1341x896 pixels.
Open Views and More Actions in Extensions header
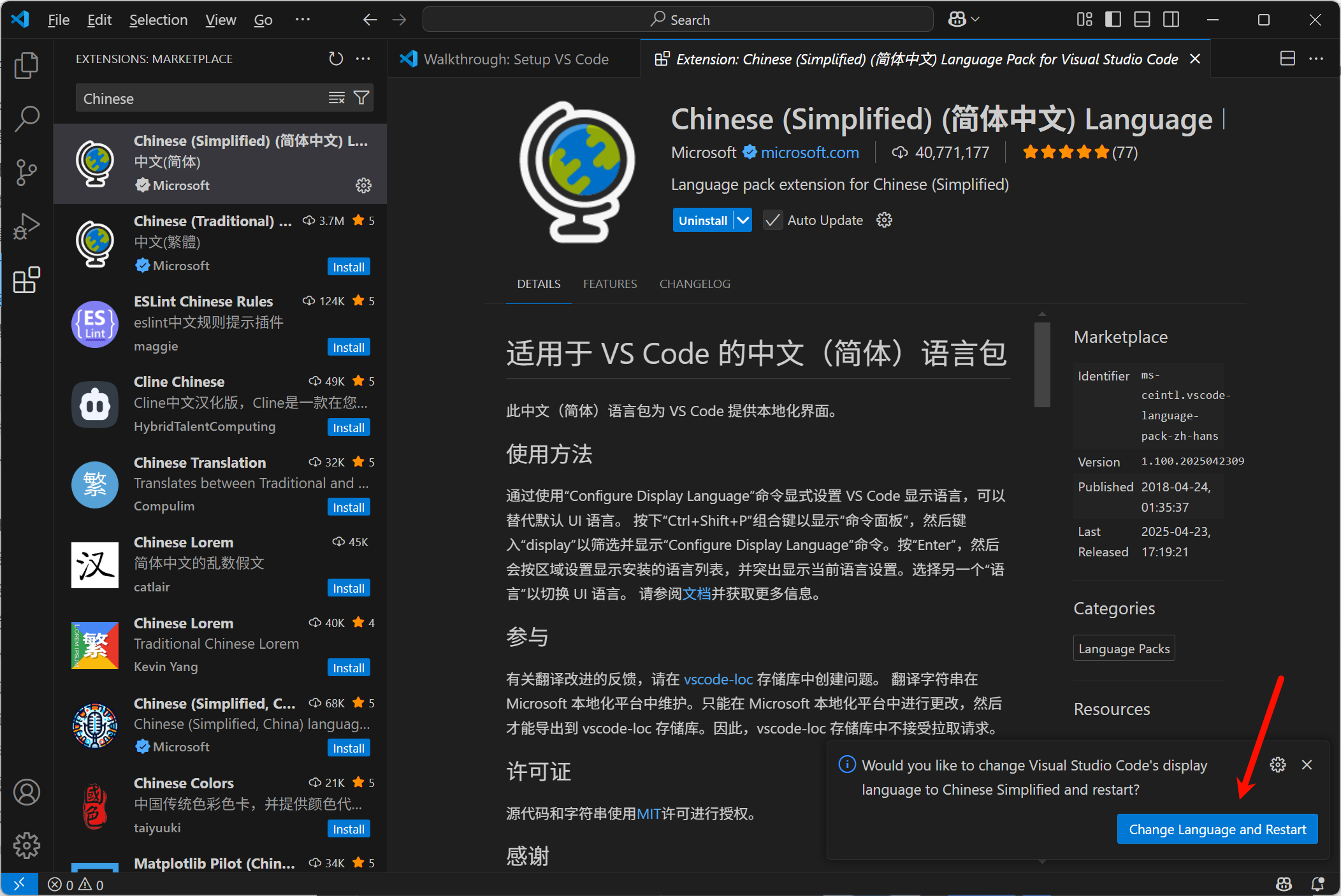point(363,59)
